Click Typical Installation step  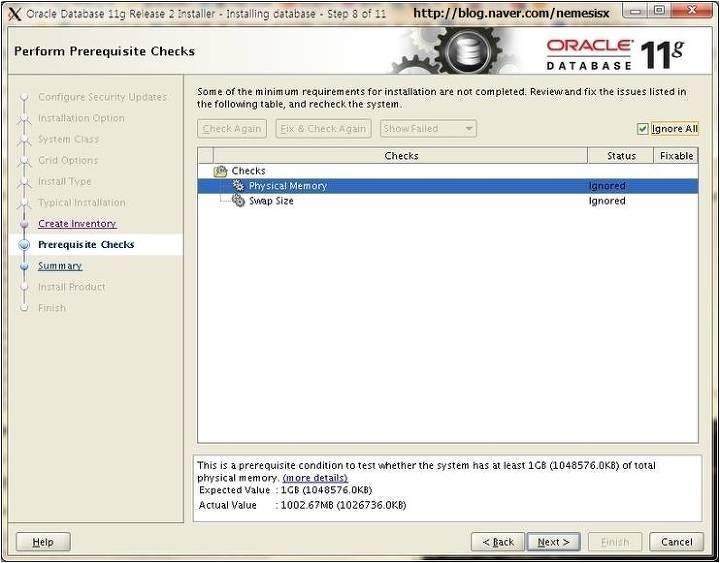tap(82, 203)
